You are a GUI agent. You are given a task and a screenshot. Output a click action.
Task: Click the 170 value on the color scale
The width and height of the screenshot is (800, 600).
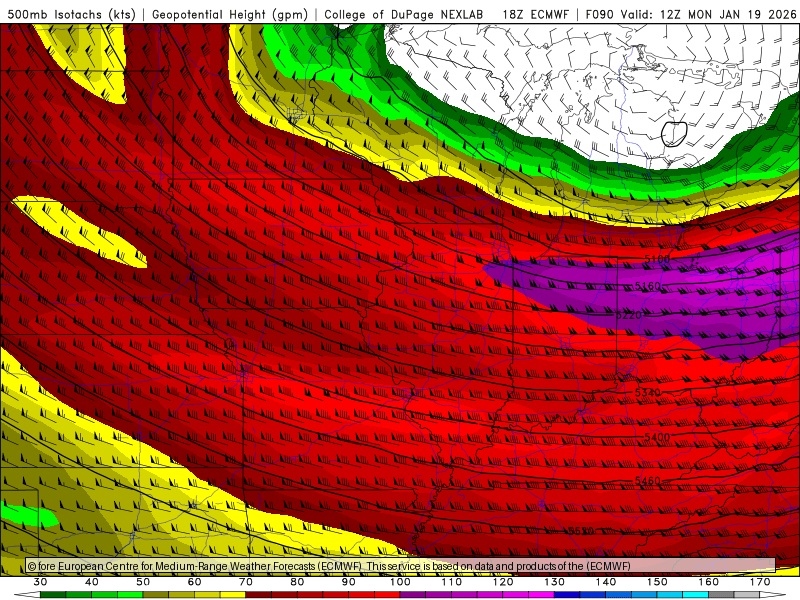[760, 582]
